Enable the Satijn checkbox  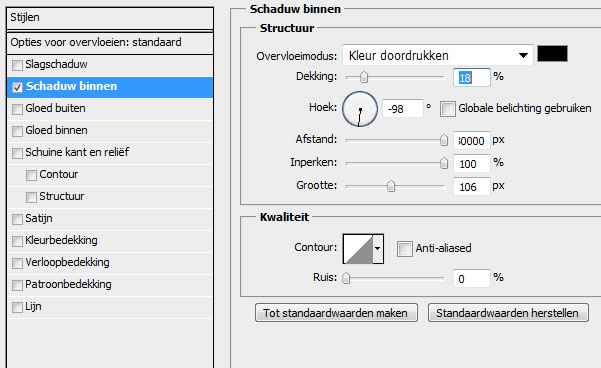click(17, 219)
